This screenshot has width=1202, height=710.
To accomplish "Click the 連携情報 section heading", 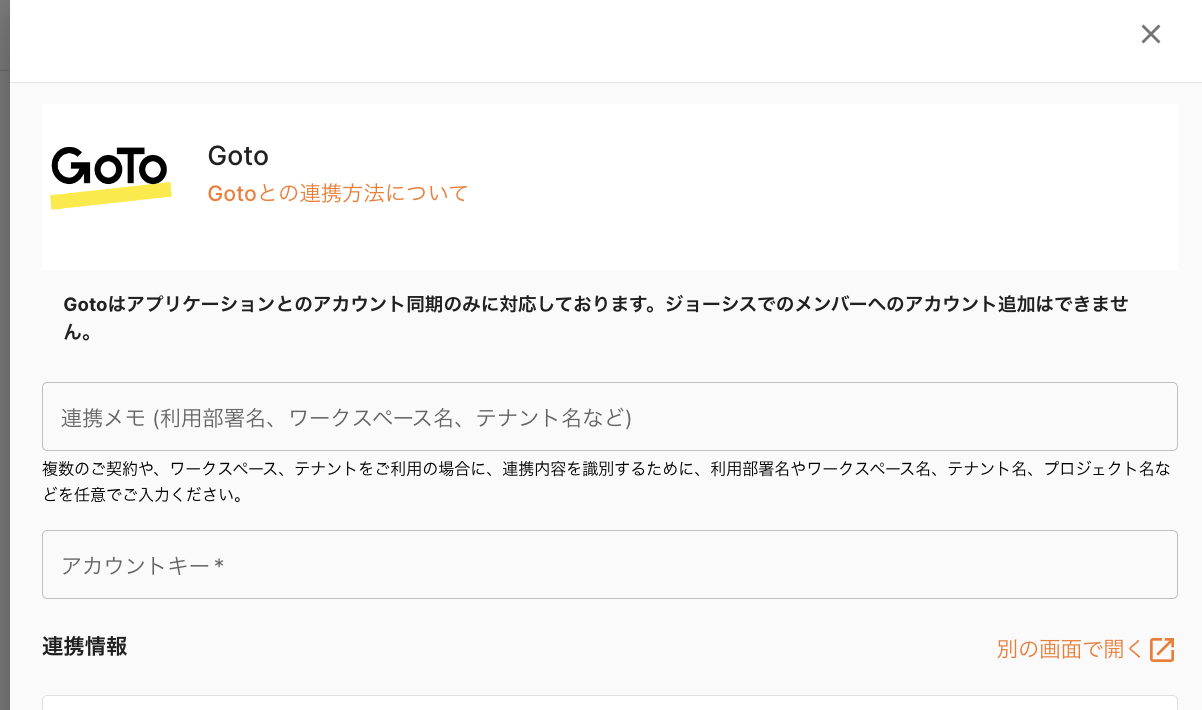I will (x=85, y=646).
